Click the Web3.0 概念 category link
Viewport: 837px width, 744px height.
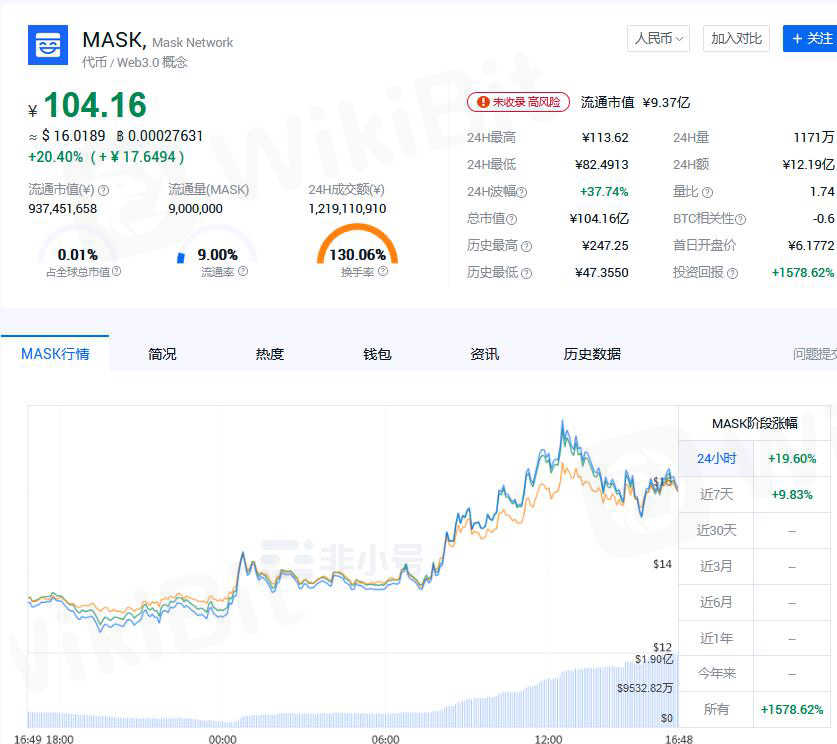[x=153, y=62]
